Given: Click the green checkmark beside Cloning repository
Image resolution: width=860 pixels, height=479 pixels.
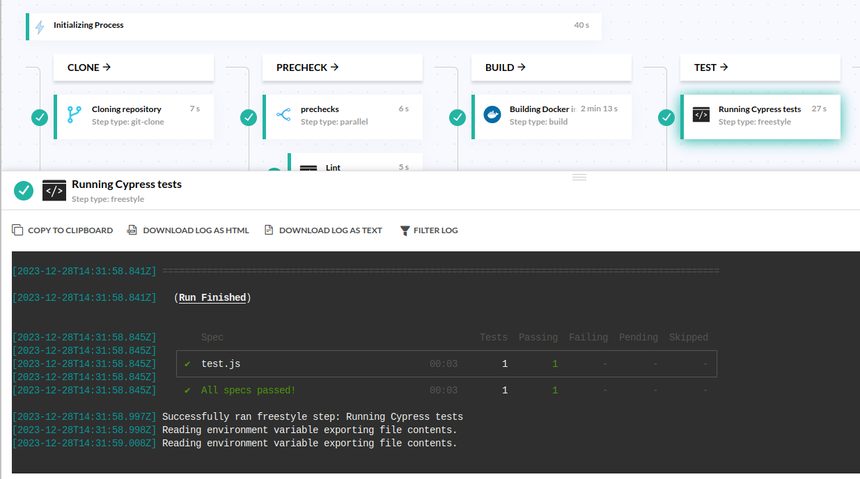Looking at the screenshot, I should point(40,117).
